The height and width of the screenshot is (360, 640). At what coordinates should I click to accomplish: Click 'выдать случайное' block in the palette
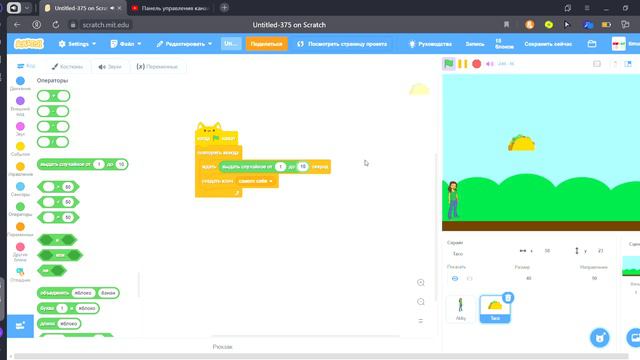82,164
